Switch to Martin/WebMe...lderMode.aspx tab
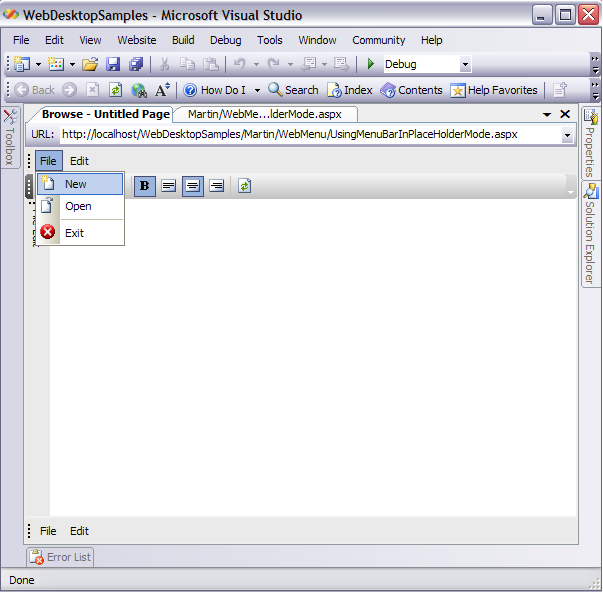This screenshot has height=592, width=603. [264, 115]
